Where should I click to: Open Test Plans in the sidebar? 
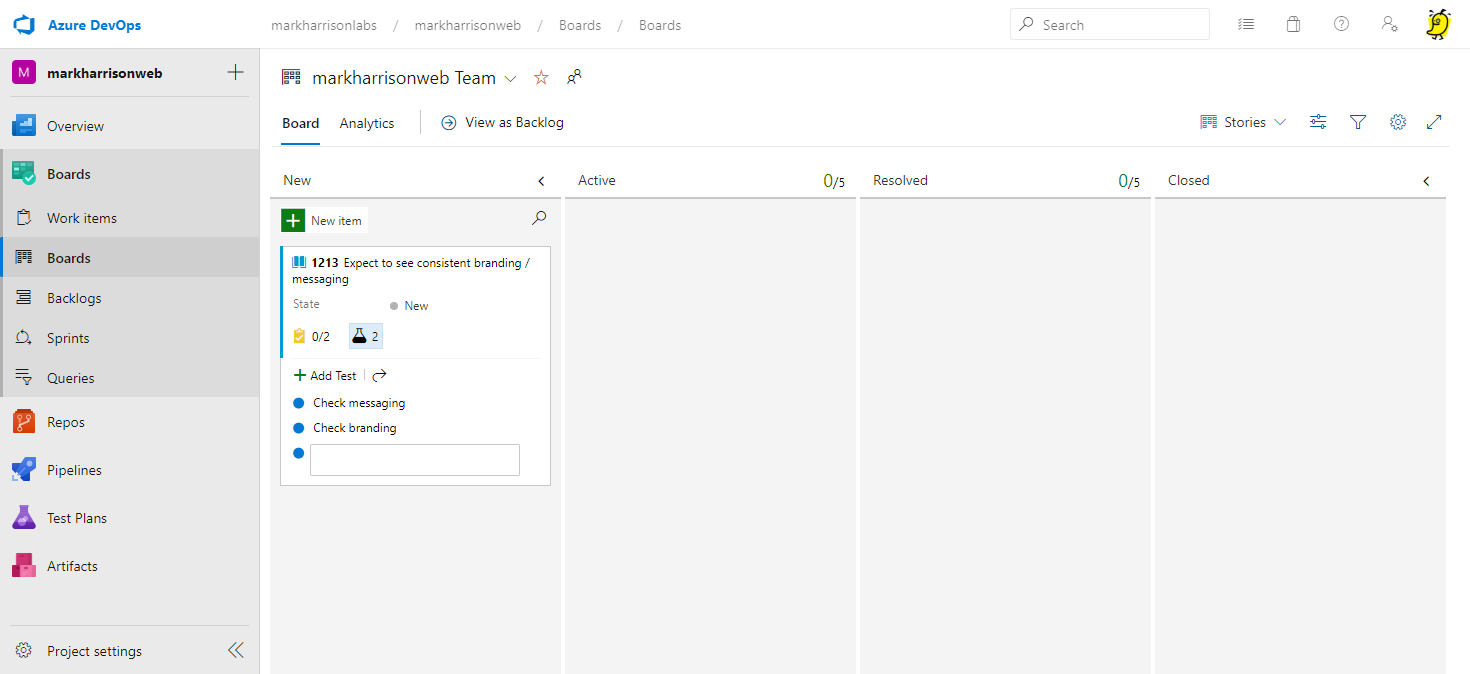(76, 518)
